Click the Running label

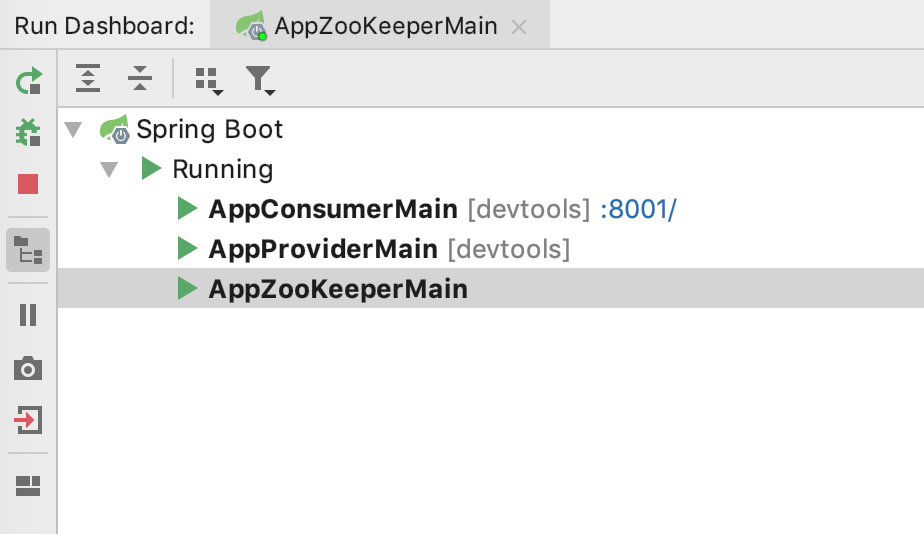tap(223, 169)
